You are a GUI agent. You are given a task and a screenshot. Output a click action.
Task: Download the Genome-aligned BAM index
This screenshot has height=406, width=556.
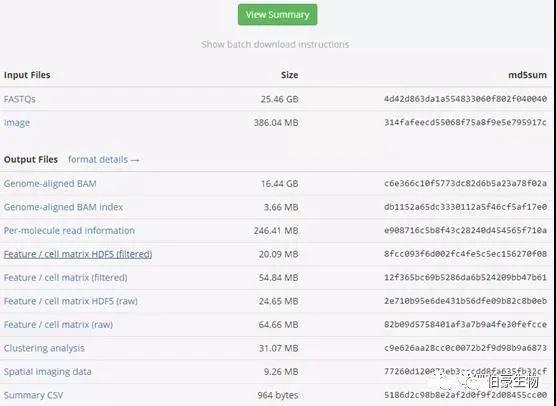[63, 207]
